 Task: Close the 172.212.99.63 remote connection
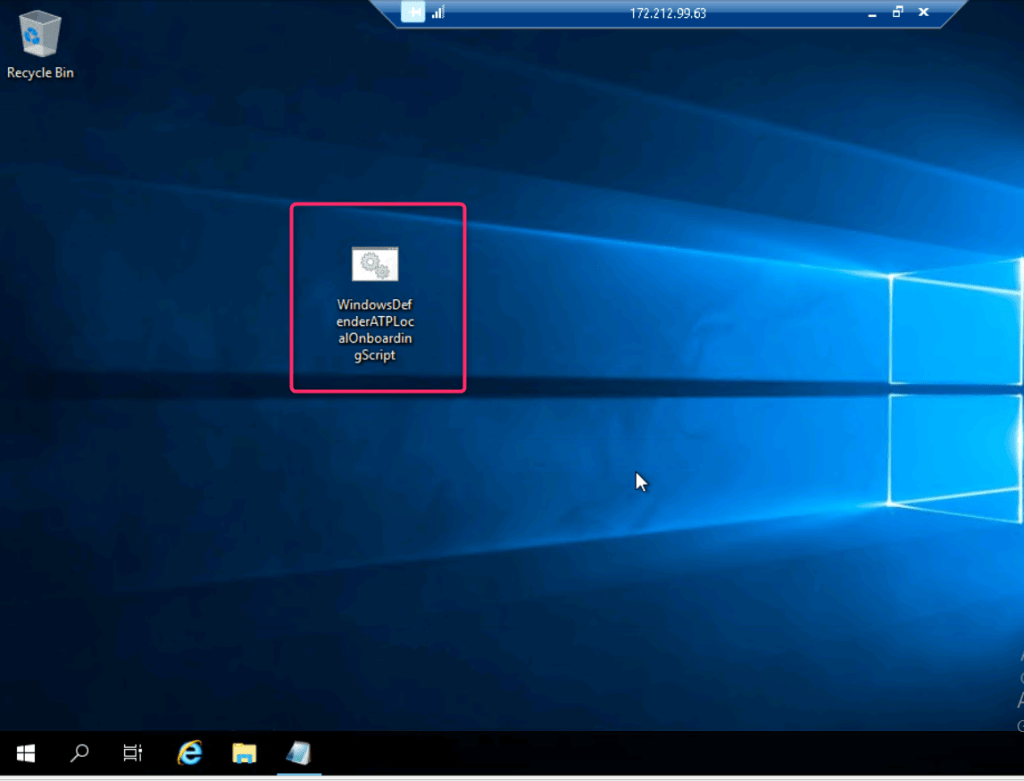[x=923, y=12]
